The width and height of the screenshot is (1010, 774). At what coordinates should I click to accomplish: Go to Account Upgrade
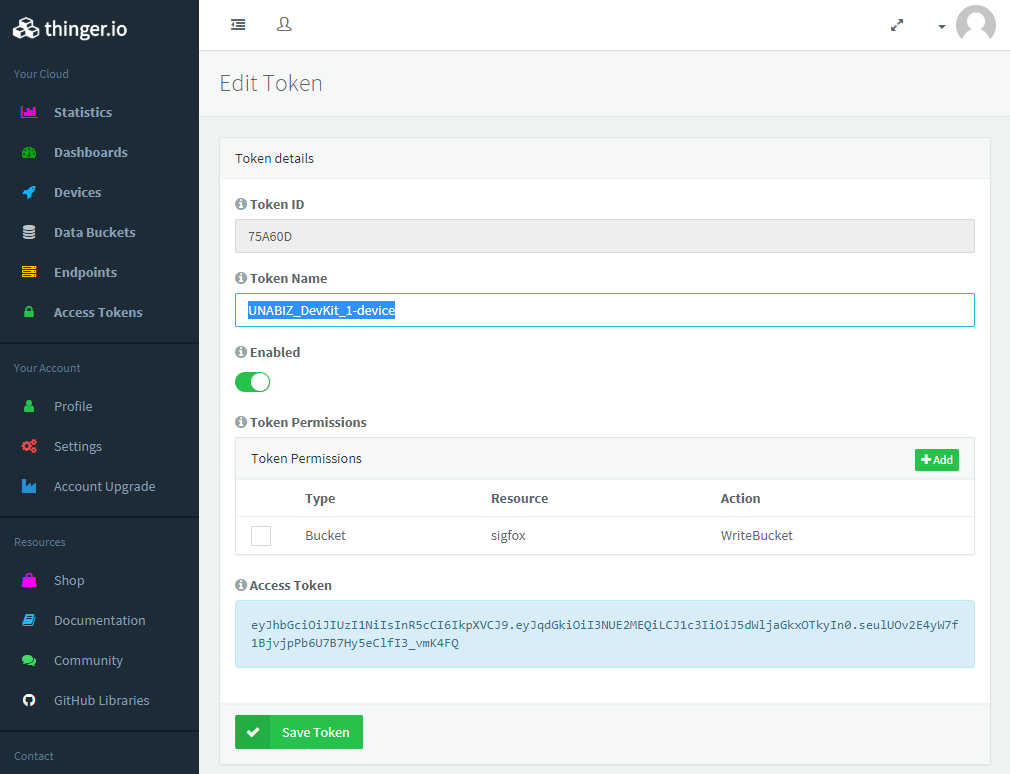click(x=104, y=486)
